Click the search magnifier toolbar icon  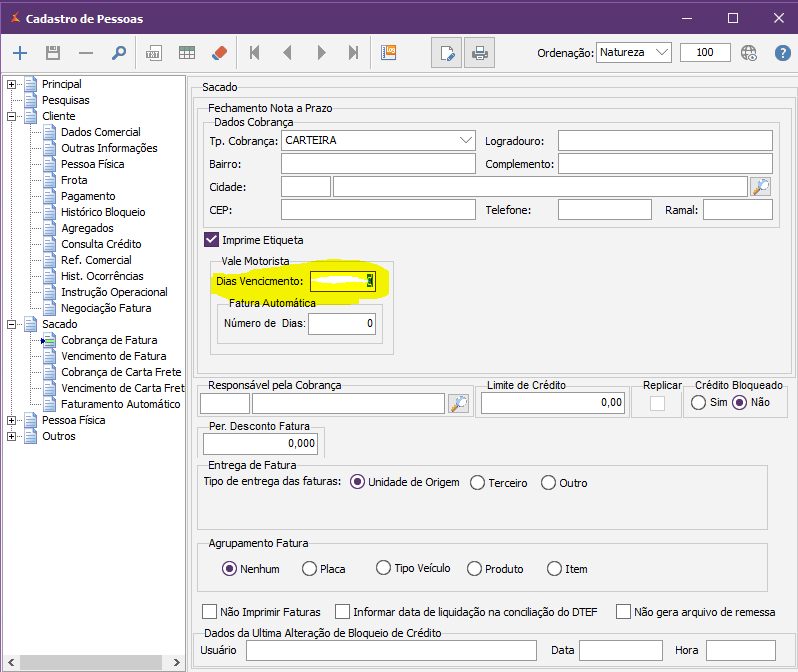(118, 53)
